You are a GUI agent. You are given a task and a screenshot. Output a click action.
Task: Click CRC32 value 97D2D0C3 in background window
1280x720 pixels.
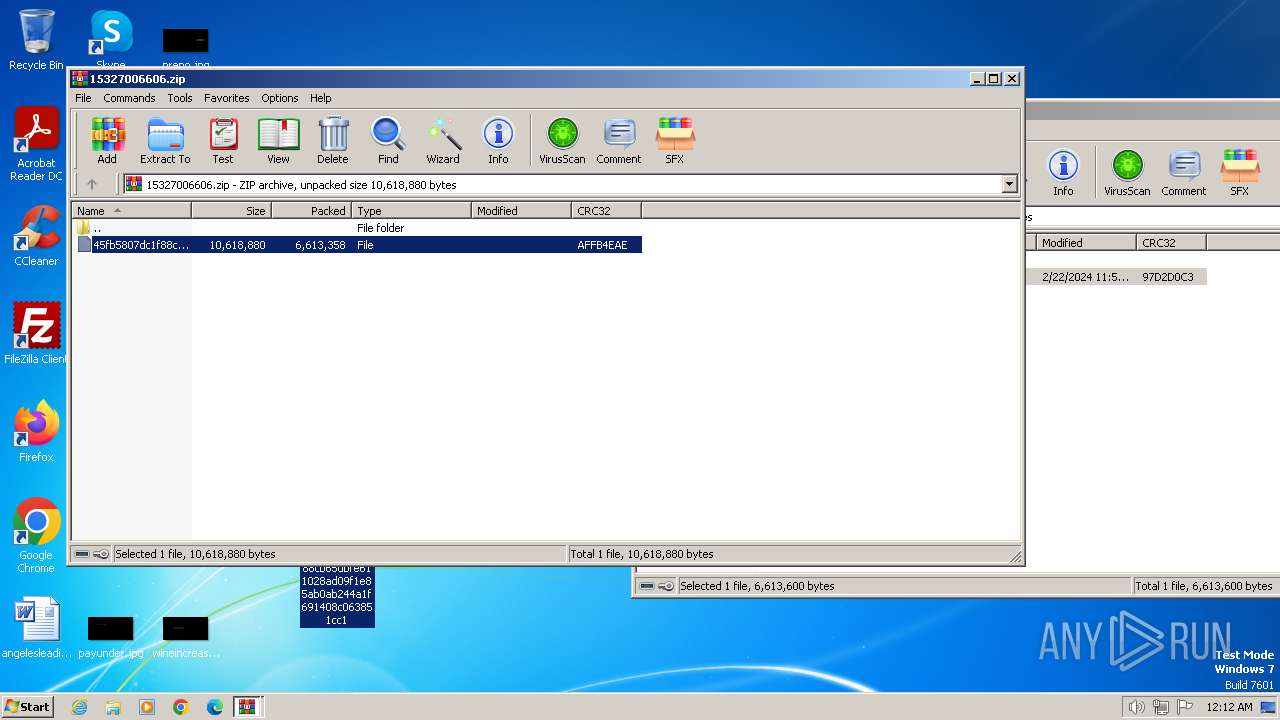pyautogui.click(x=1168, y=277)
